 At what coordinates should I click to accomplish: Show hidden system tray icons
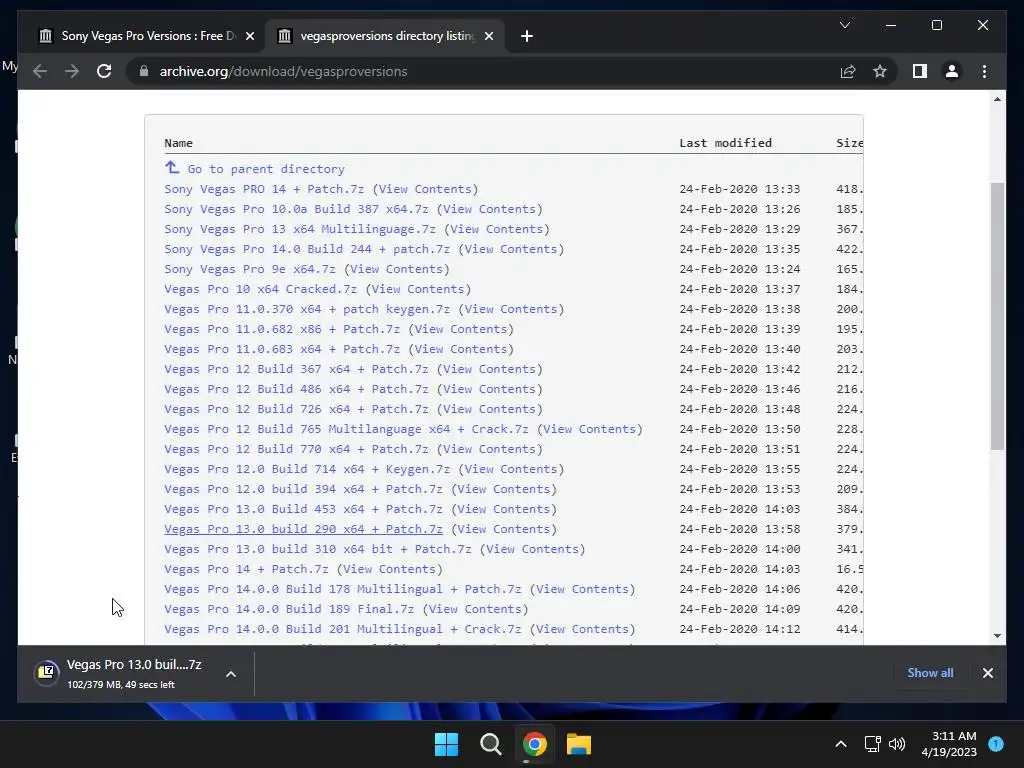click(x=840, y=744)
